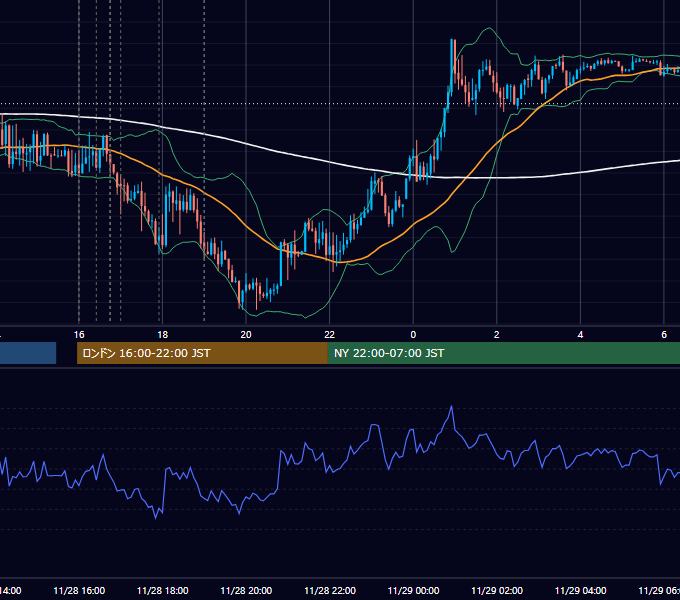Viewport: 680px width, 600px height.
Task: Click the 11/29 02:00 date label
Action: pos(497,590)
